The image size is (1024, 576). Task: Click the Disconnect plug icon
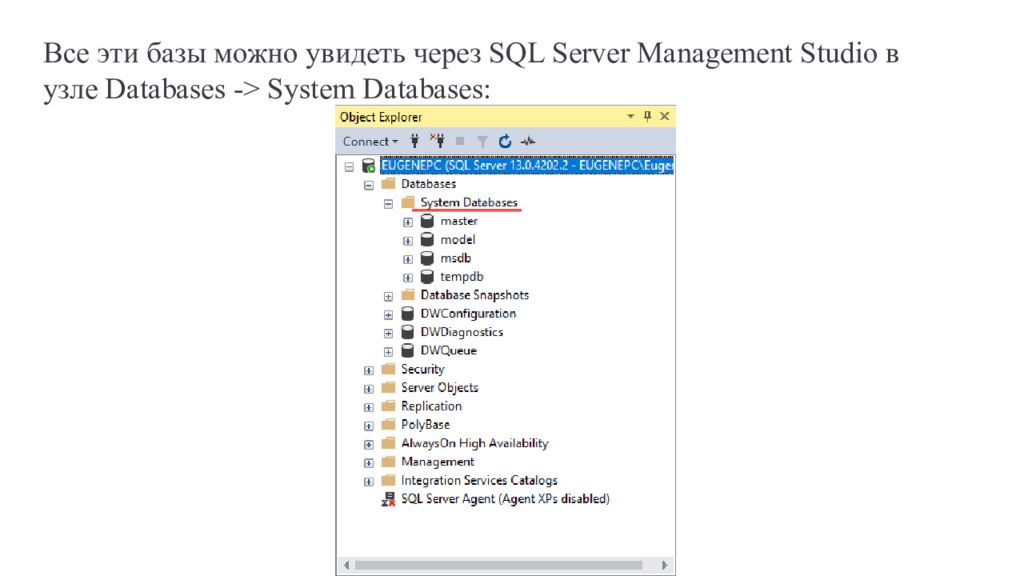coord(437,140)
